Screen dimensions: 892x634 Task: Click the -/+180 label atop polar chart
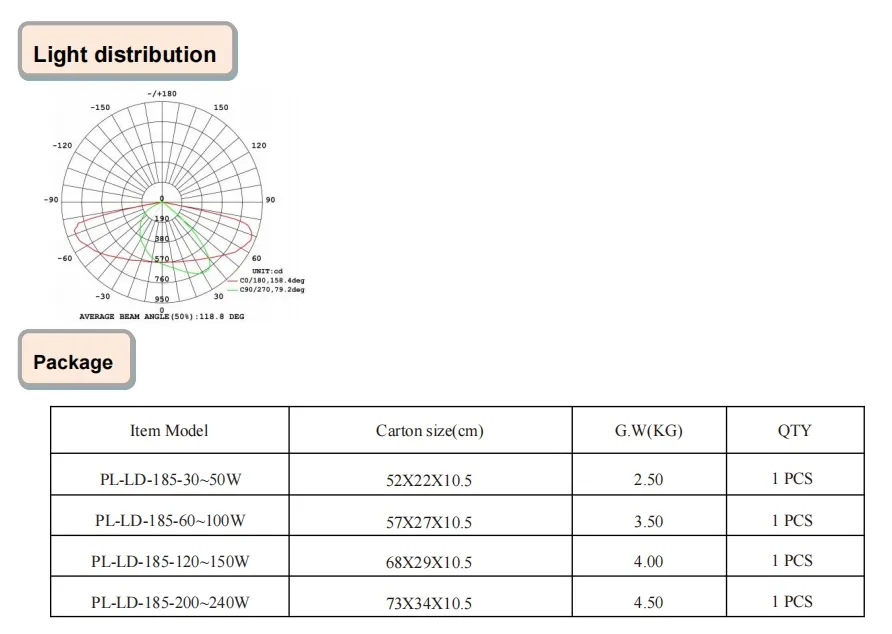tap(162, 94)
